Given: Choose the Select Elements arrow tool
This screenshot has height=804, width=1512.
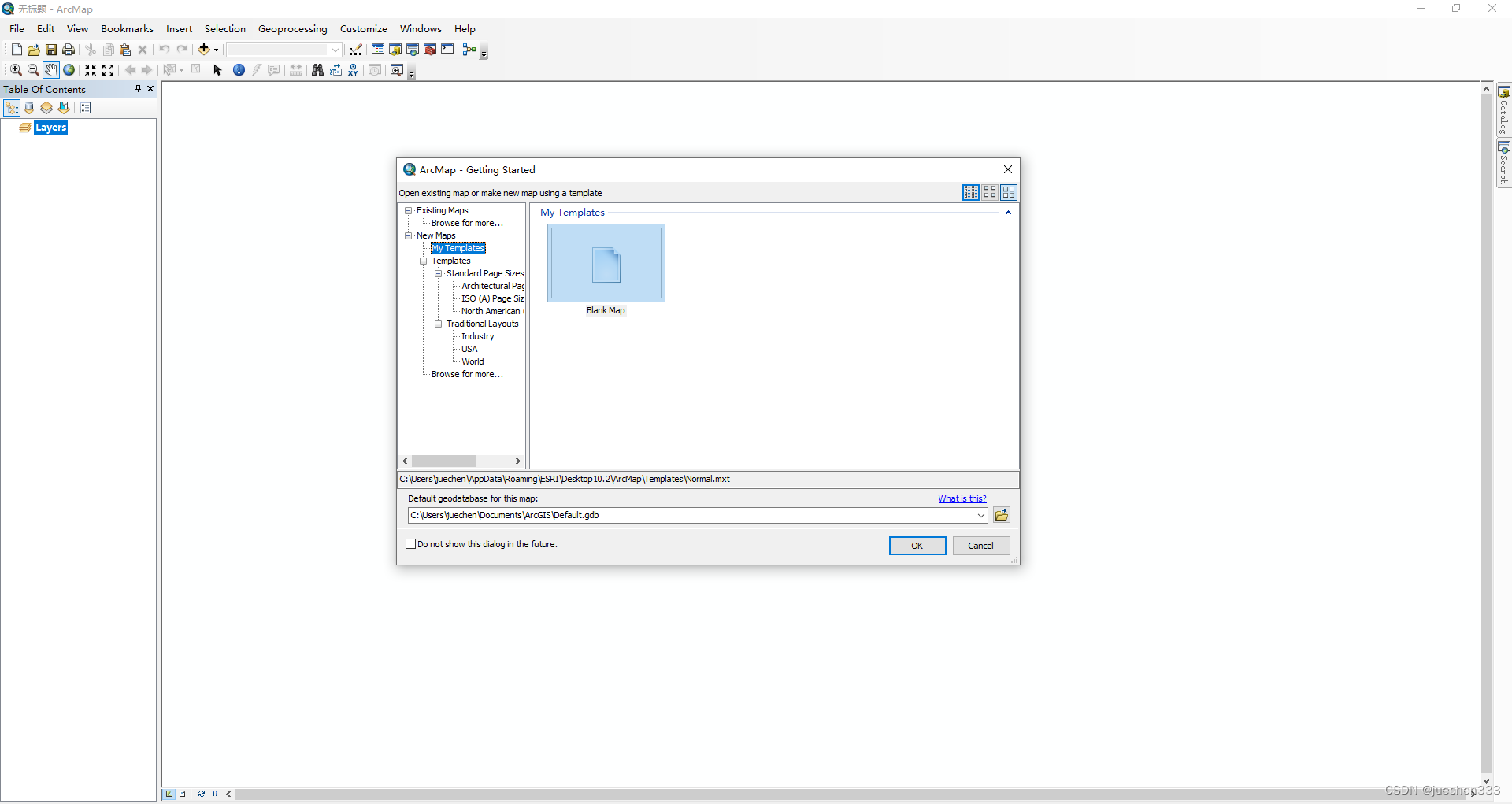Looking at the screenshot, I should (218, 70).
